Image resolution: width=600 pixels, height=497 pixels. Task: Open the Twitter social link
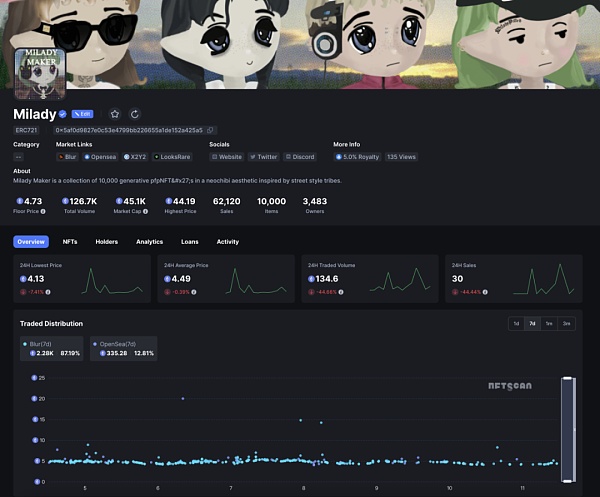tap(264, 157)
